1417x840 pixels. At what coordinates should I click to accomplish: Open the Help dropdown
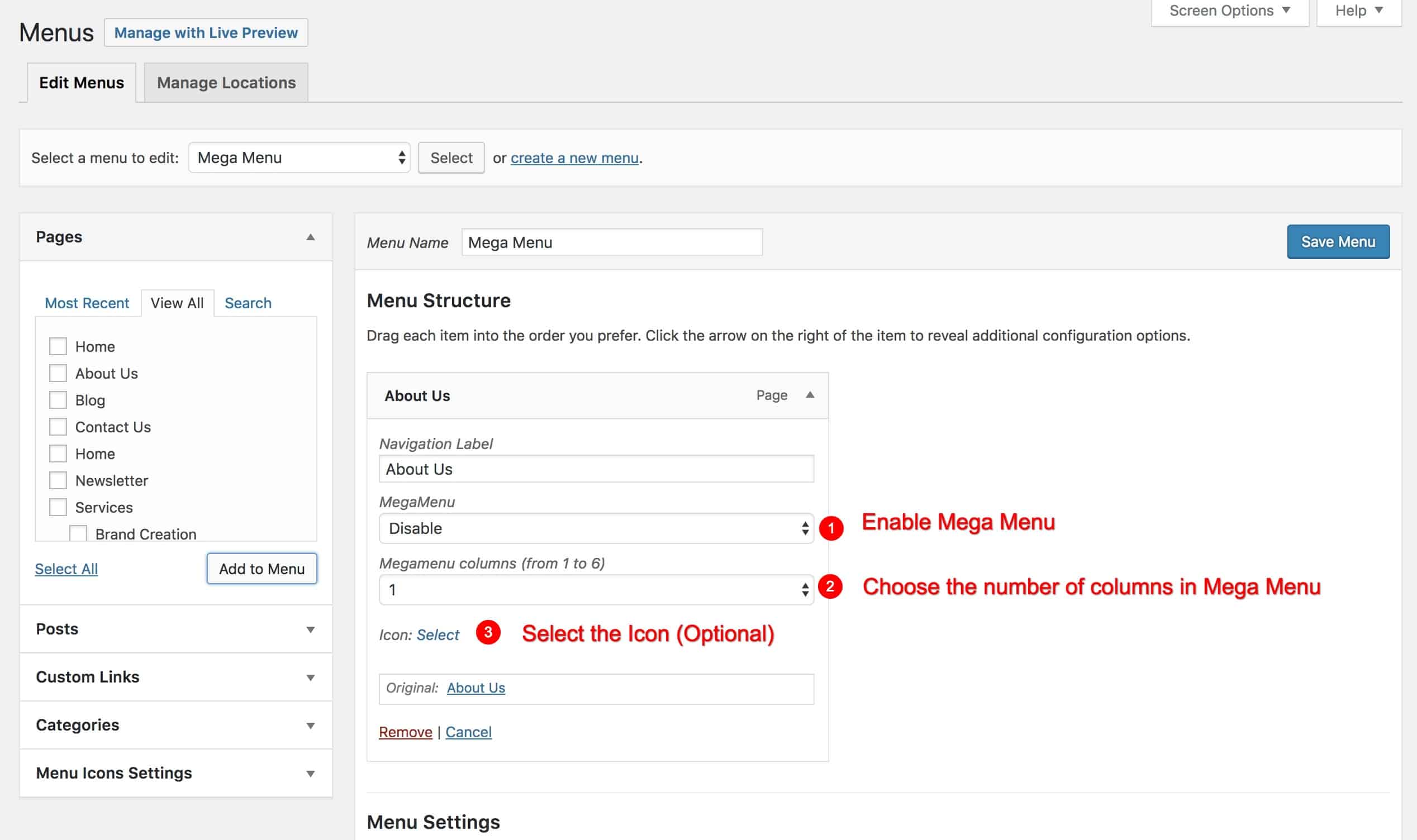coord(1359,11)
